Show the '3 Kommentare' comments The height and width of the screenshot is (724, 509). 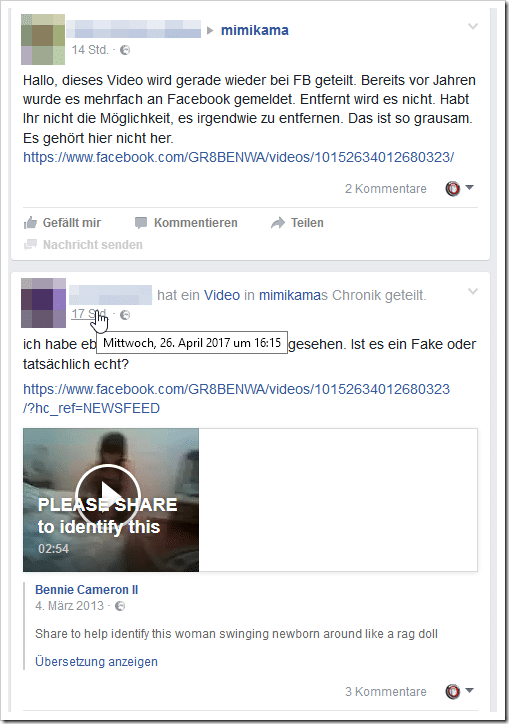[386, 692]
